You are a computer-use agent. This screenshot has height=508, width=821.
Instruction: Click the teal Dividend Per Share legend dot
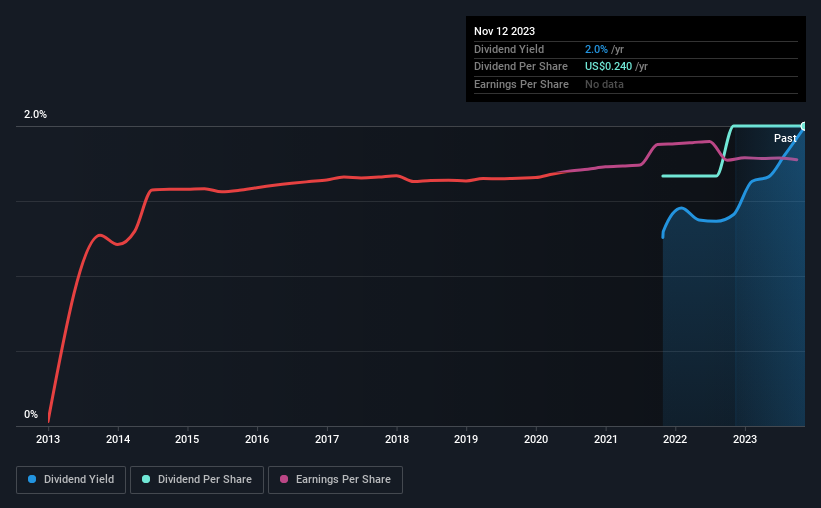[x=146, y=479]
